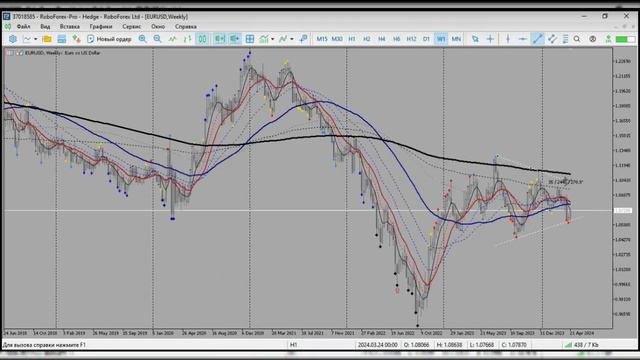Open the Вставка menu
640x360 pixels.
(69, 27)
